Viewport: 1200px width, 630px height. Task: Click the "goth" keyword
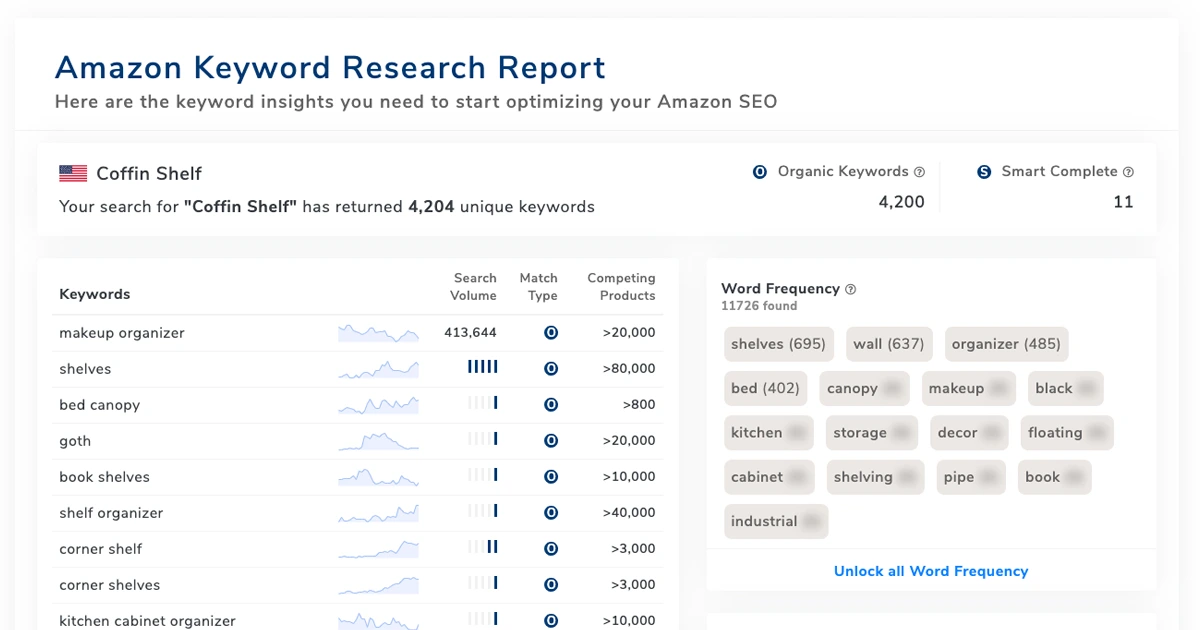75,441
